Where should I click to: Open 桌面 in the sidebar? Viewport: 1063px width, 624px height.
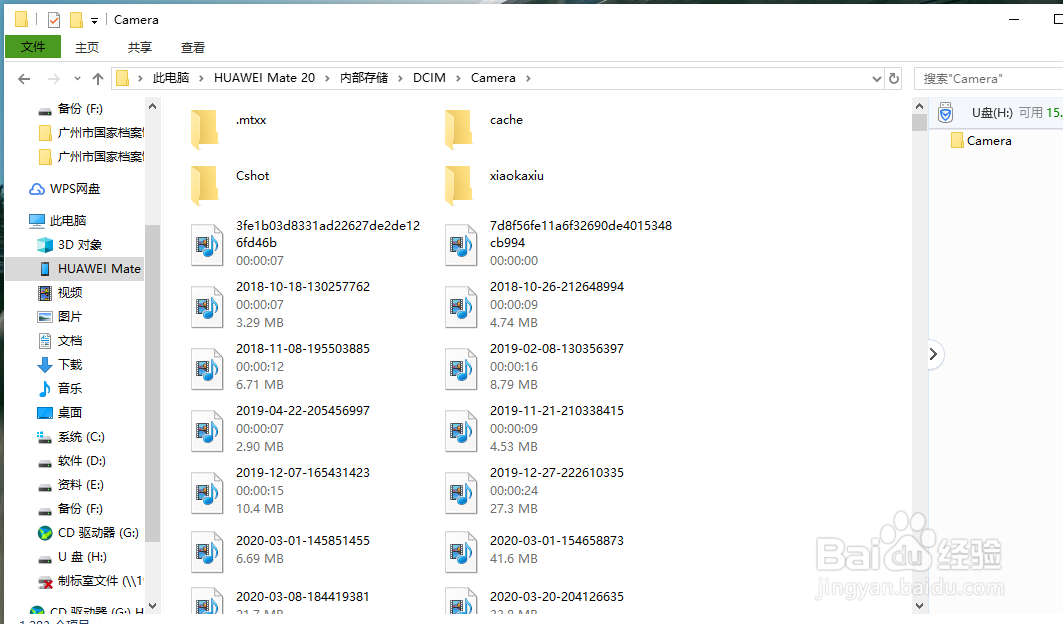coord(60,412)
